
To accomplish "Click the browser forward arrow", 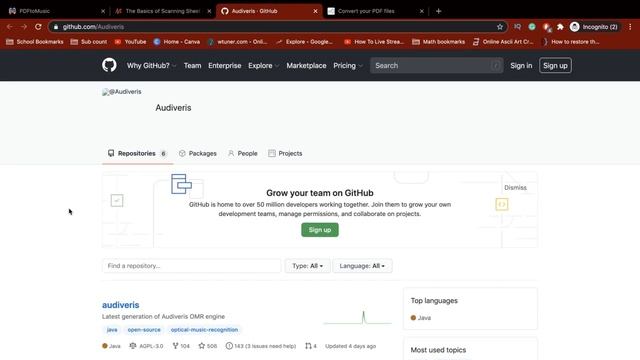I will point(24,27).
